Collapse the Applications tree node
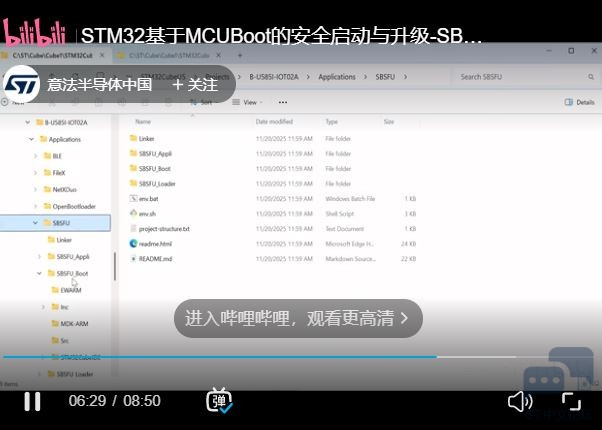The height and width of the screenshot is (430, 602). [31, 139]
